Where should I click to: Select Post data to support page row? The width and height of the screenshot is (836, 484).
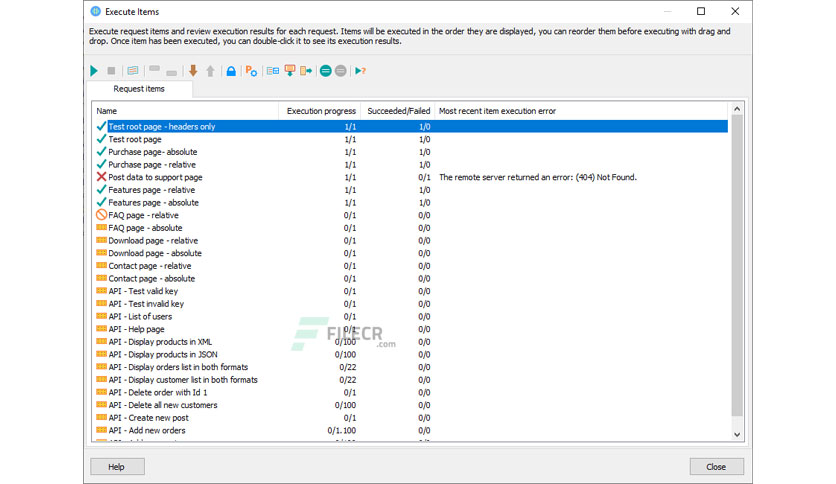[411, 177]
